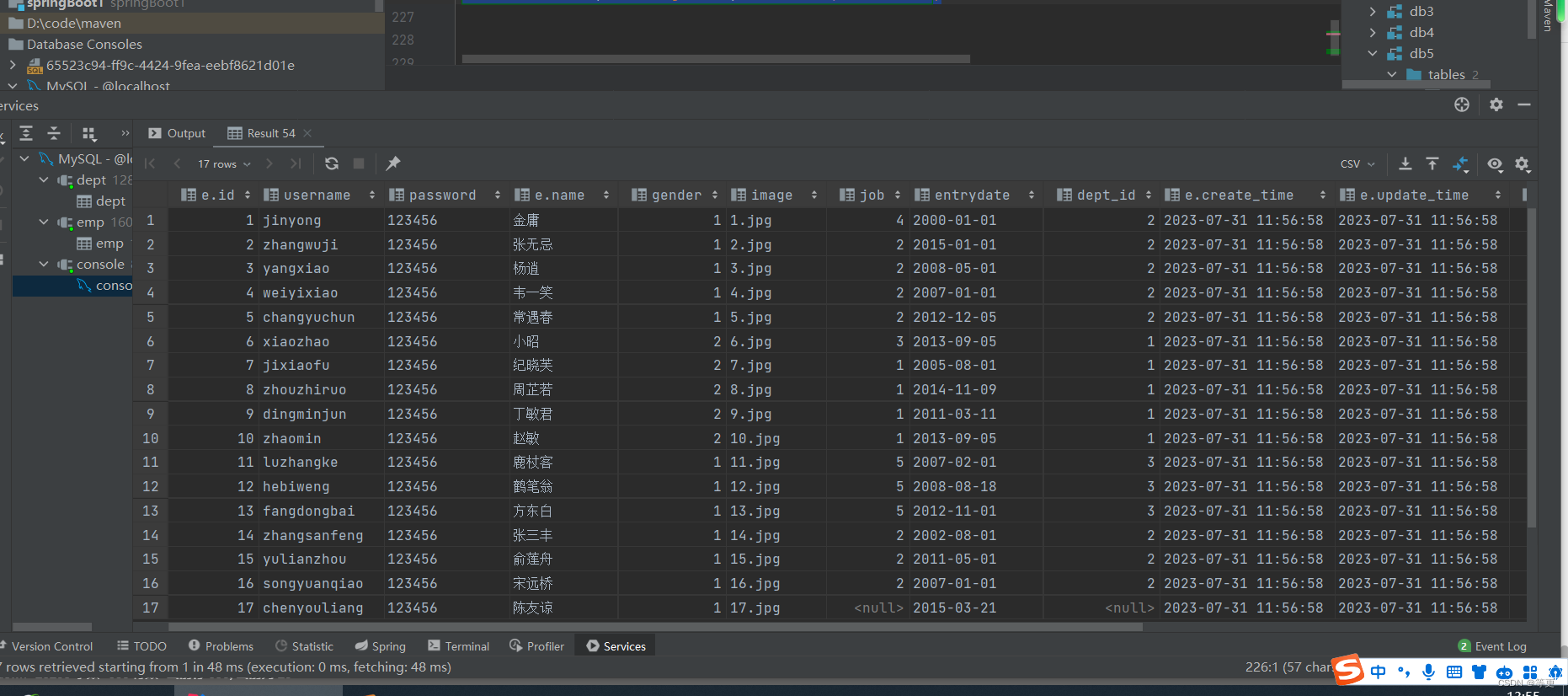Collapse the db5 database node
Image resolution: width=1568 pixels, height=696 pixels.
(x=1373, y=53)
